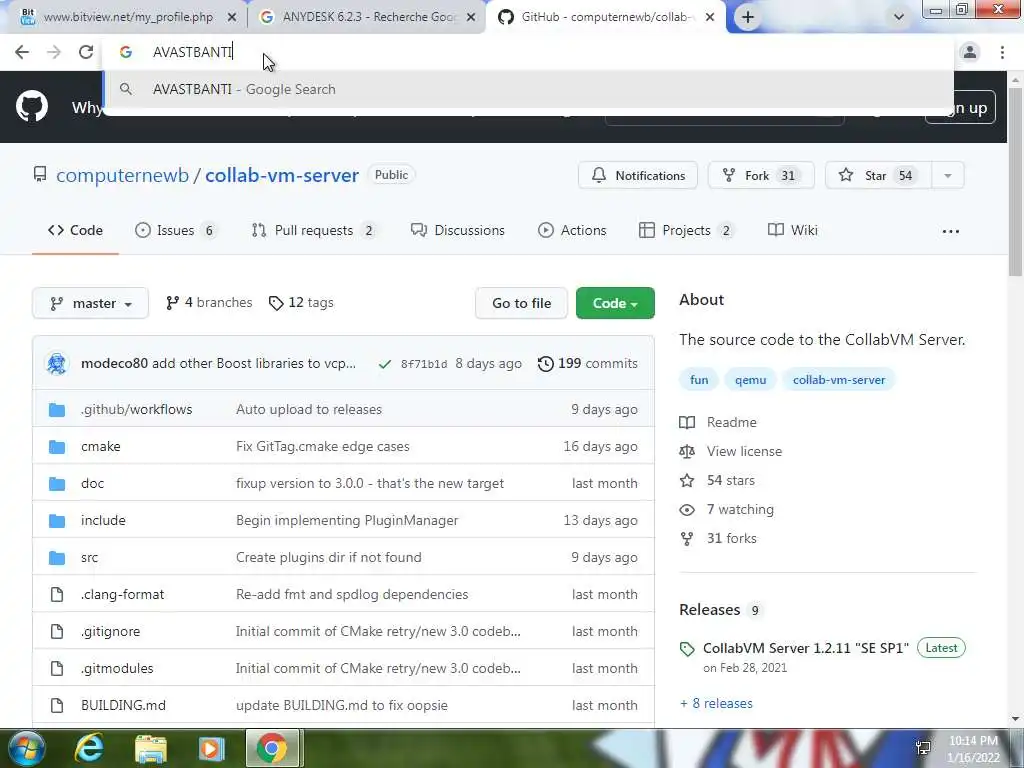
Task: Open the Wiki tab
Action: (x=793, y=231)
